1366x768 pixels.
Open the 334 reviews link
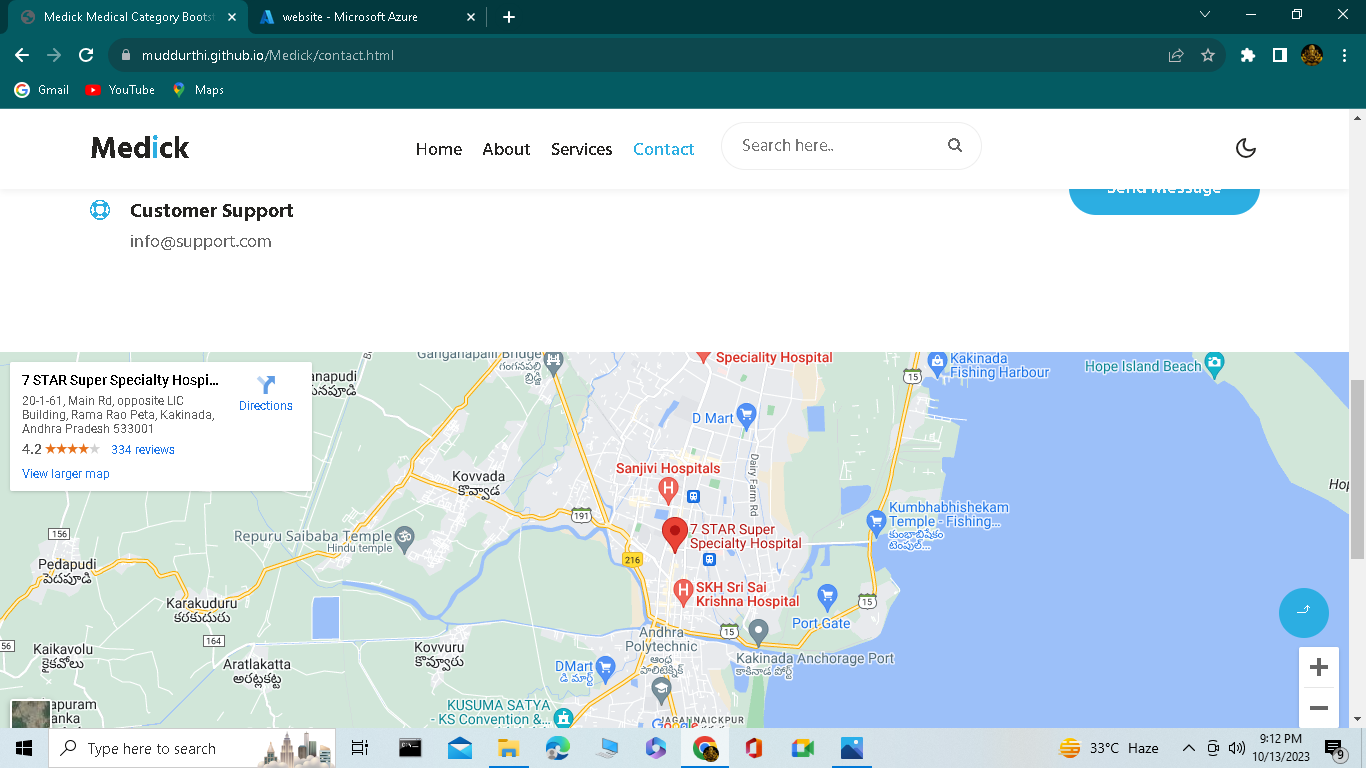[142, 449]
